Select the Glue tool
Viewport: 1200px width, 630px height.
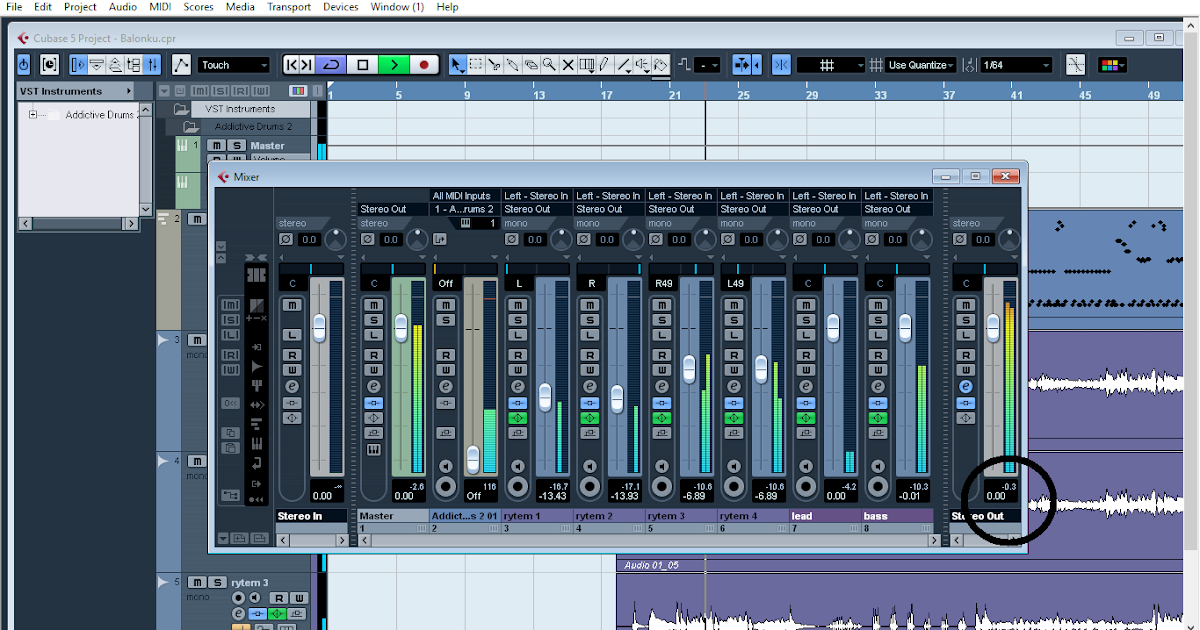pyautogui.click(x=512, y=65)
